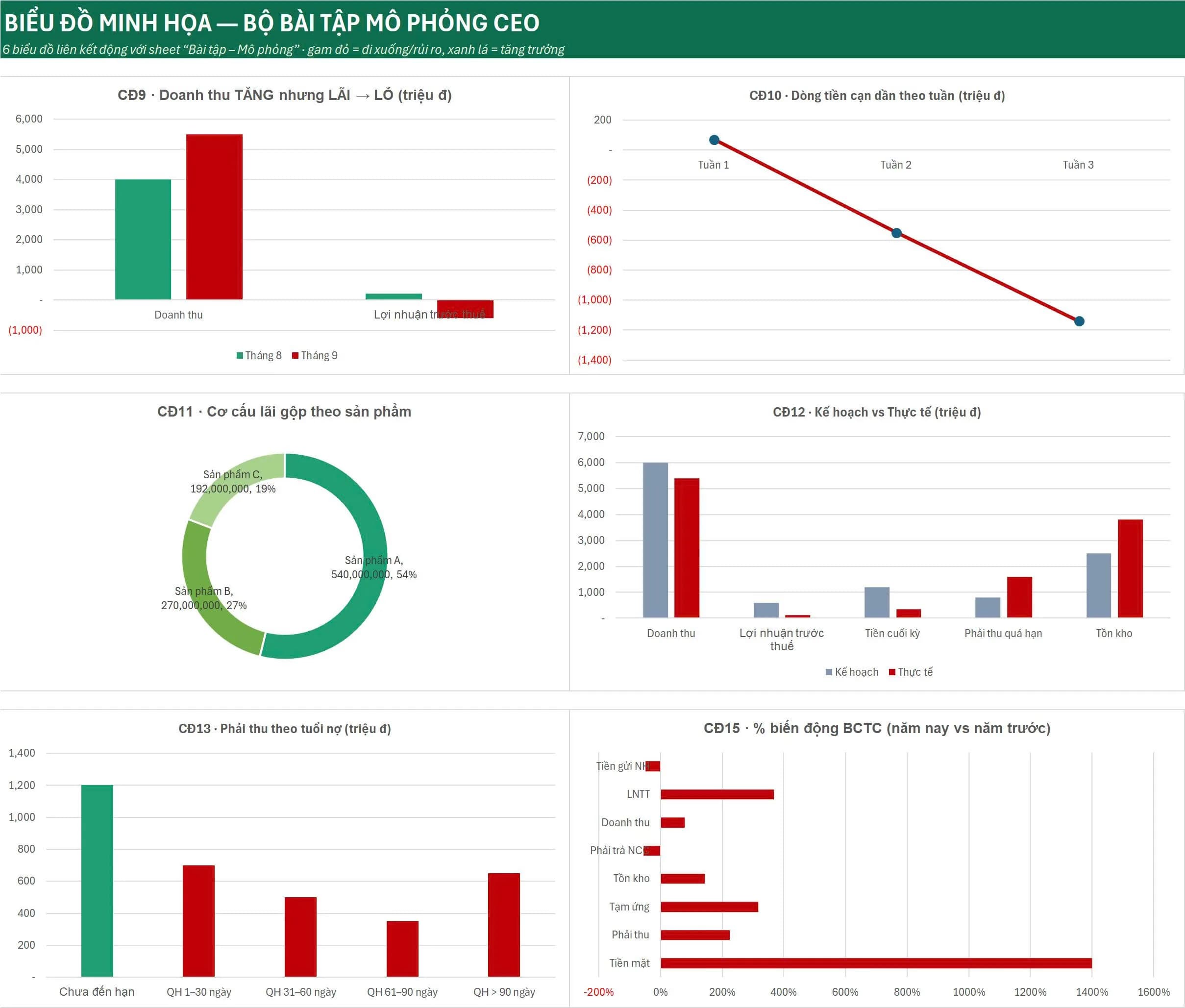Select the Tiền mặt horizontal bar
Viewport: 1185px width, 1008px height.
[x=876, y=963]
